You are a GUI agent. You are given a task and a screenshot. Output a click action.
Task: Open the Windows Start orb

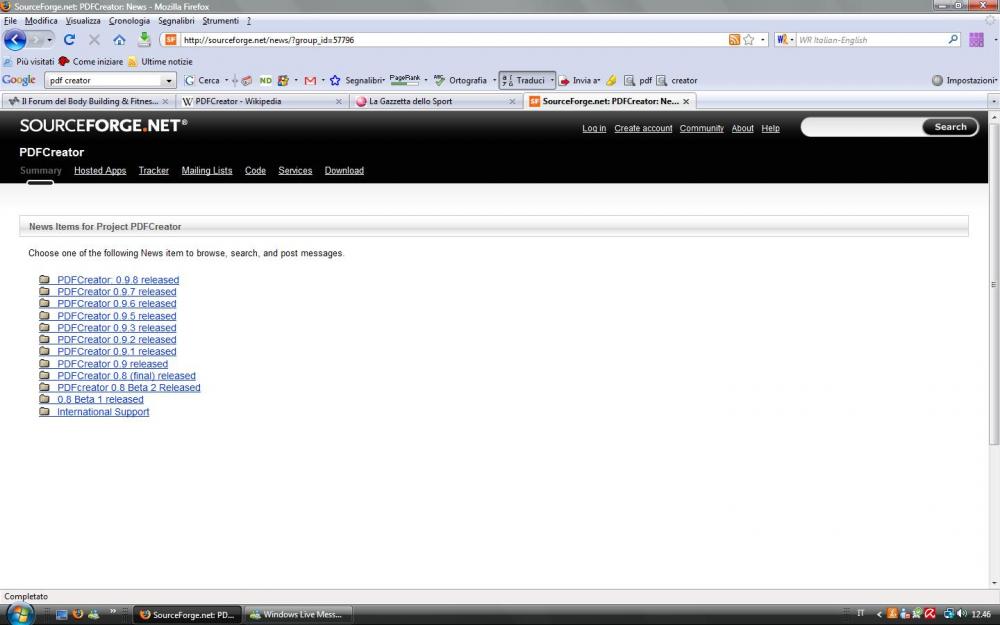pyautogui.click(x=20, y=613)
